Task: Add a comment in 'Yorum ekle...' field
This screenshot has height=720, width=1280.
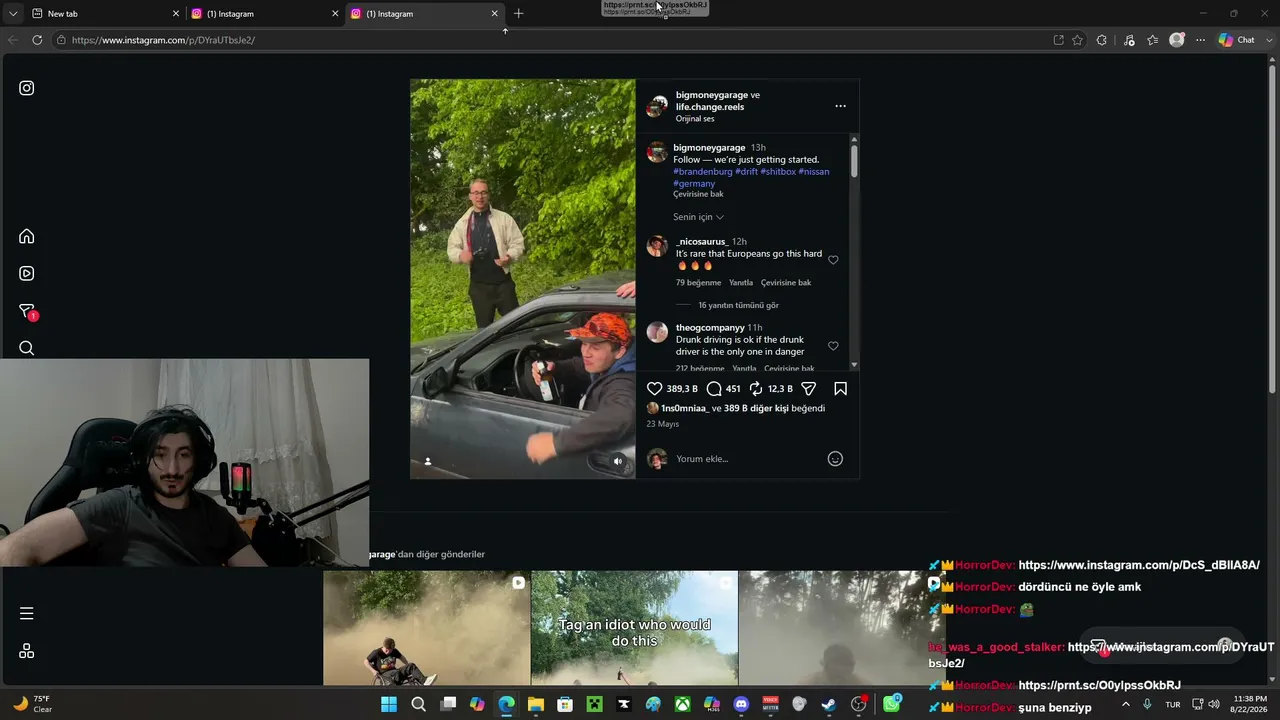Action: 745,459
